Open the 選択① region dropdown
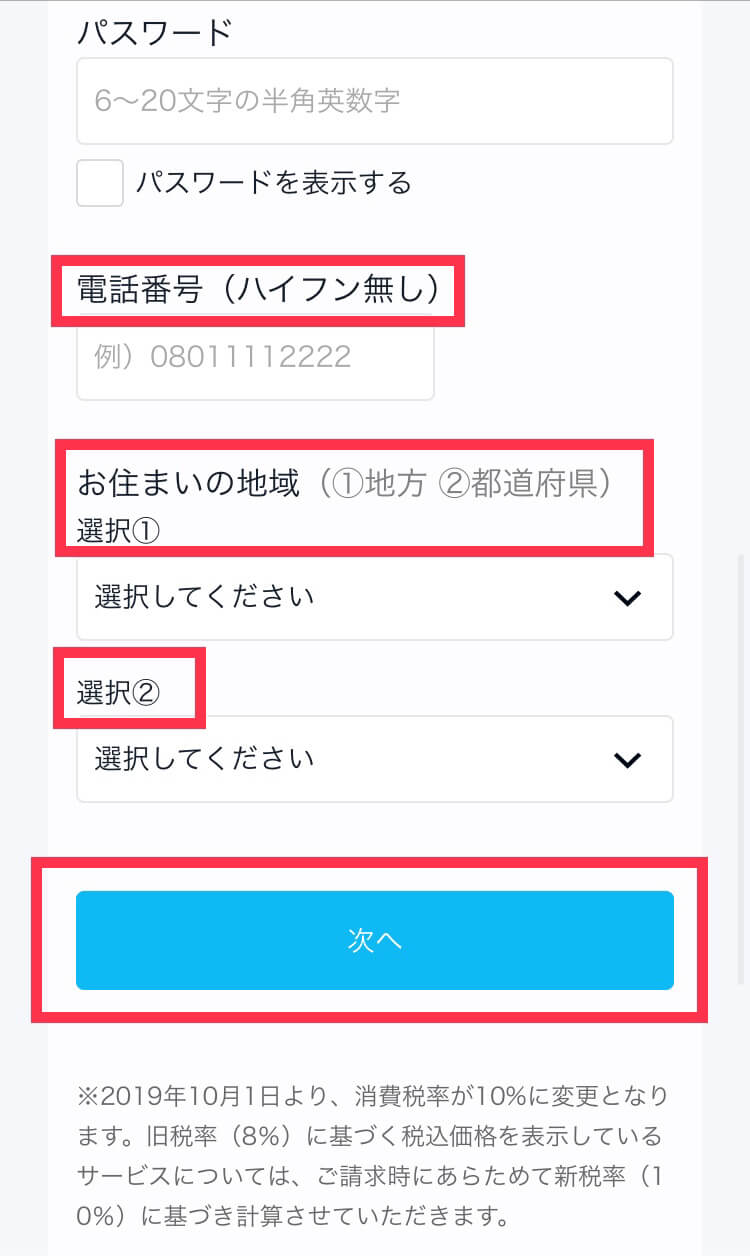The width and height of the screenshot is (750, 1256). tap(375, 597)
